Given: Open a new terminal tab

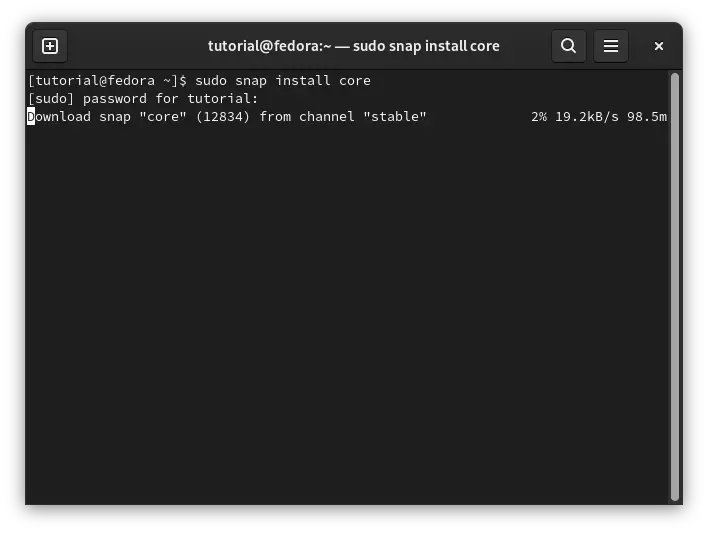Looking at the screenshot, I should (50, 46).
